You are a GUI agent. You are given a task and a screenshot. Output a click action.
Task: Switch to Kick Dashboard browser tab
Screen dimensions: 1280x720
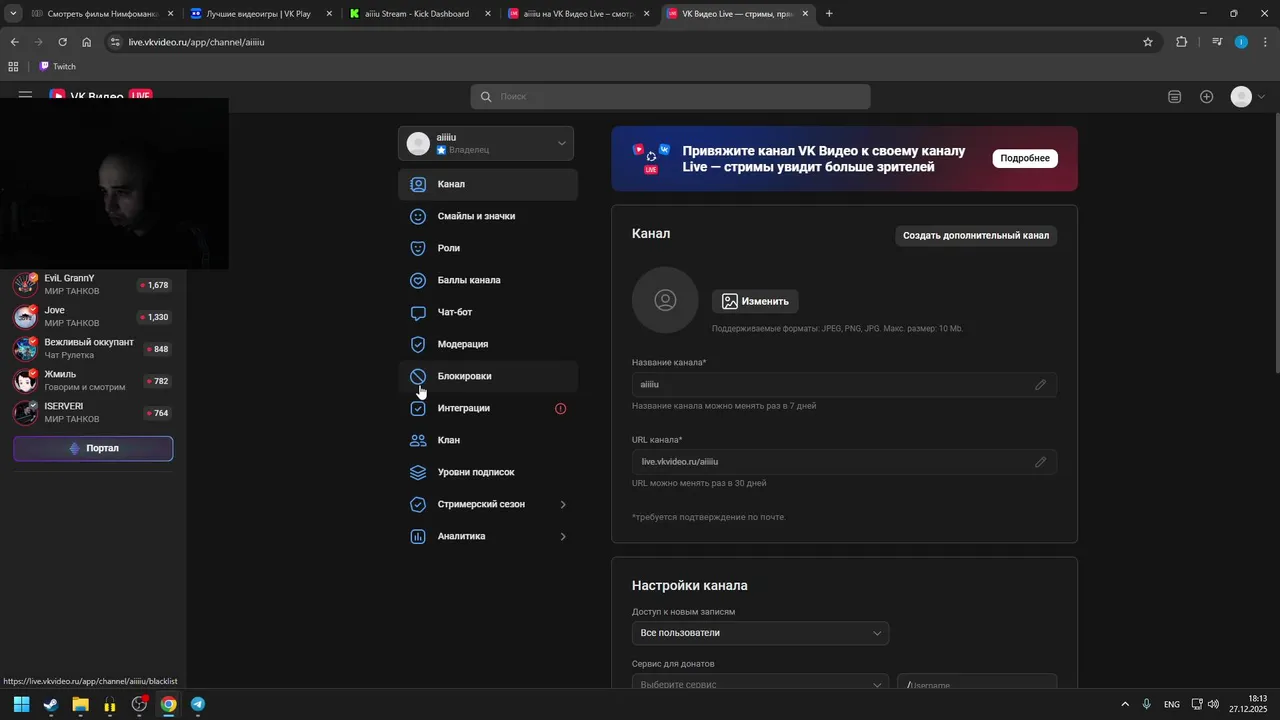419,14
